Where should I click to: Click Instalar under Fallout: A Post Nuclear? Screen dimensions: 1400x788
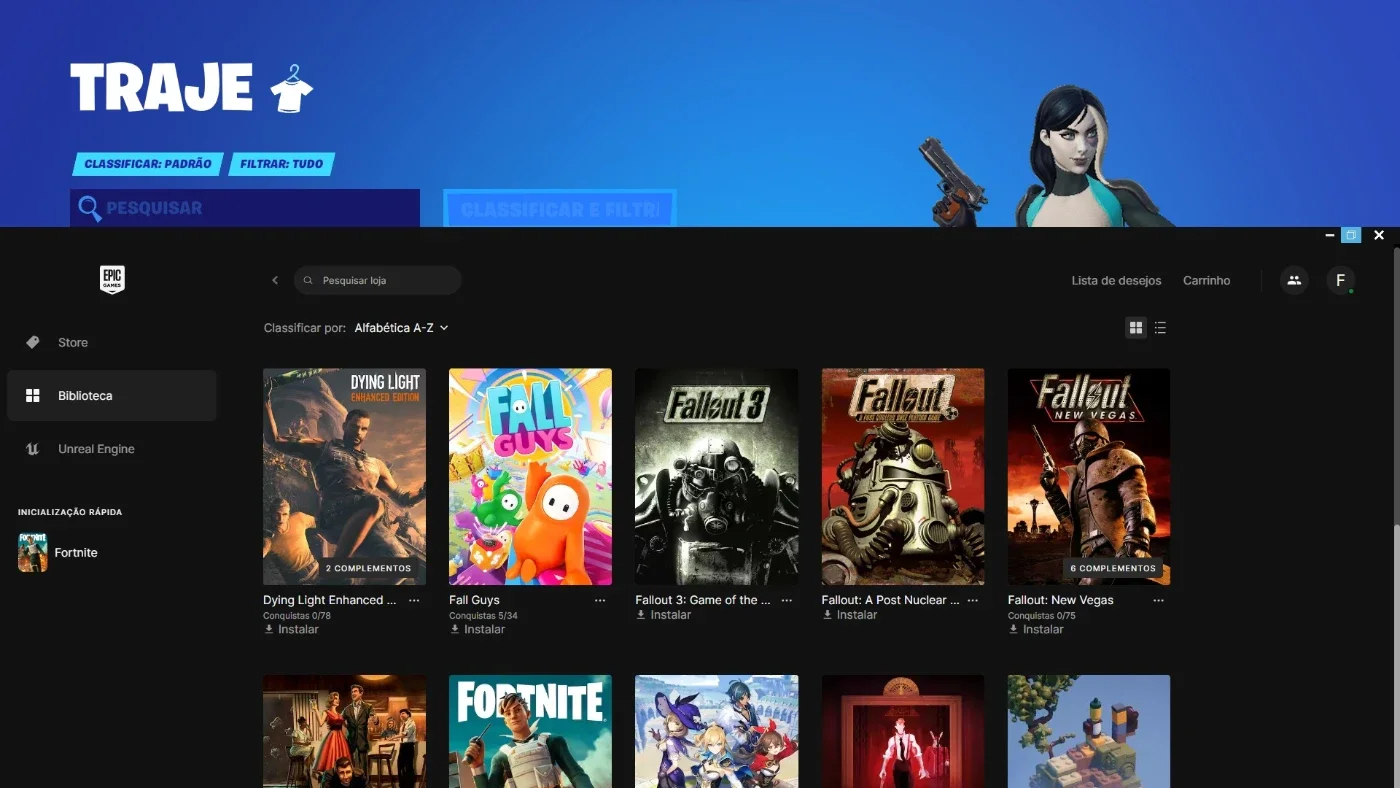tap(850, 615)
